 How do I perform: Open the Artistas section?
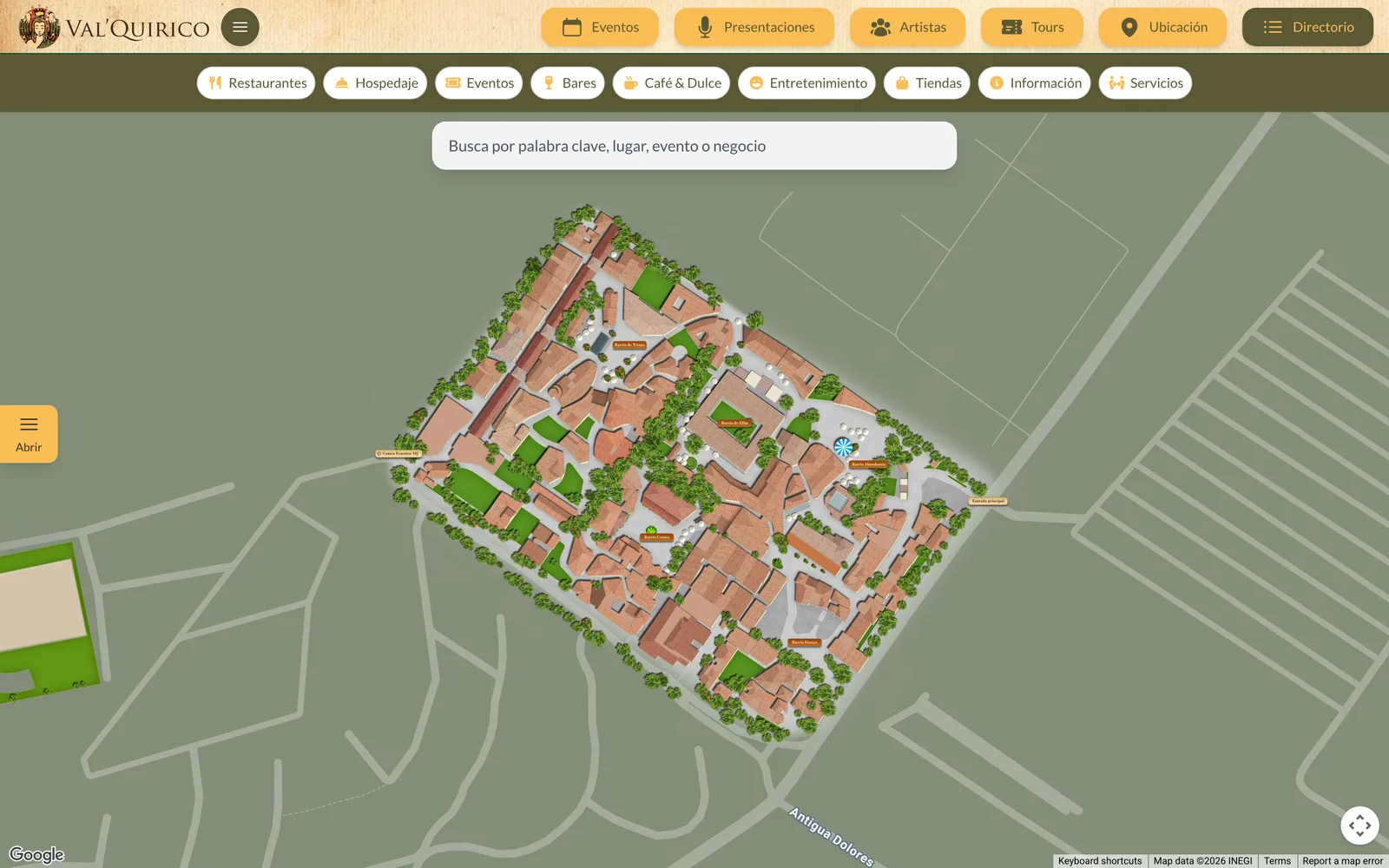click(908, 27)
